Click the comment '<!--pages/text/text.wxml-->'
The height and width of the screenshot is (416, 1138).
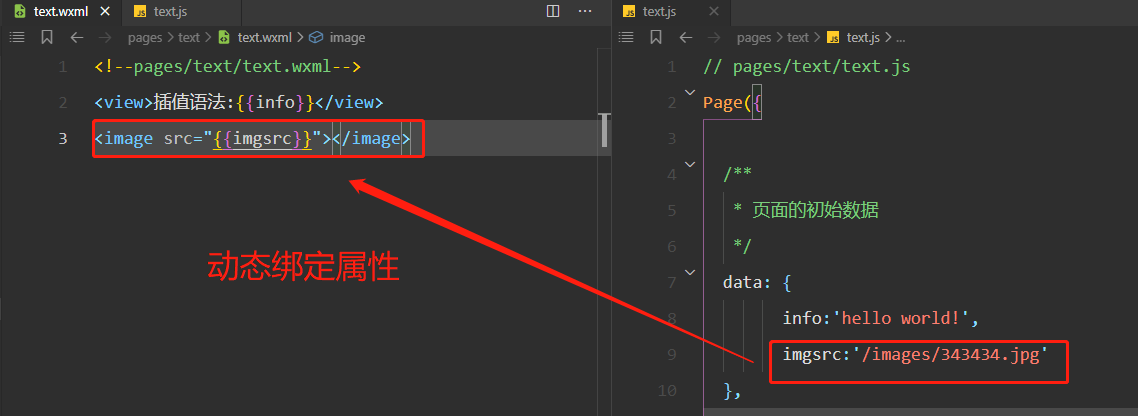coord(228,68)
